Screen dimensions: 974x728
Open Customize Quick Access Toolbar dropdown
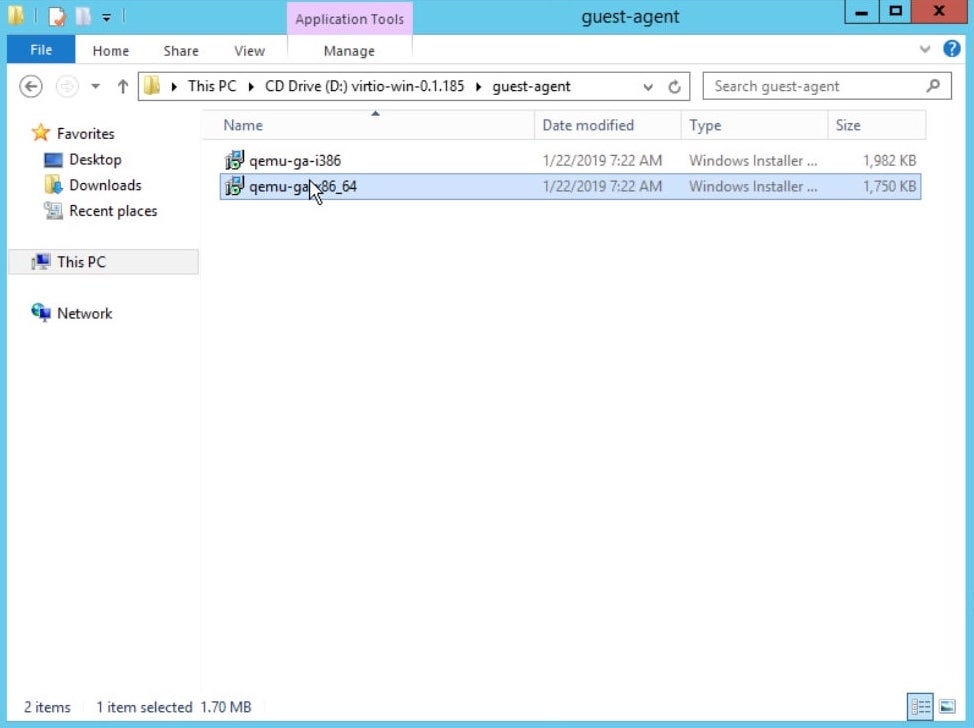point(106,17)
